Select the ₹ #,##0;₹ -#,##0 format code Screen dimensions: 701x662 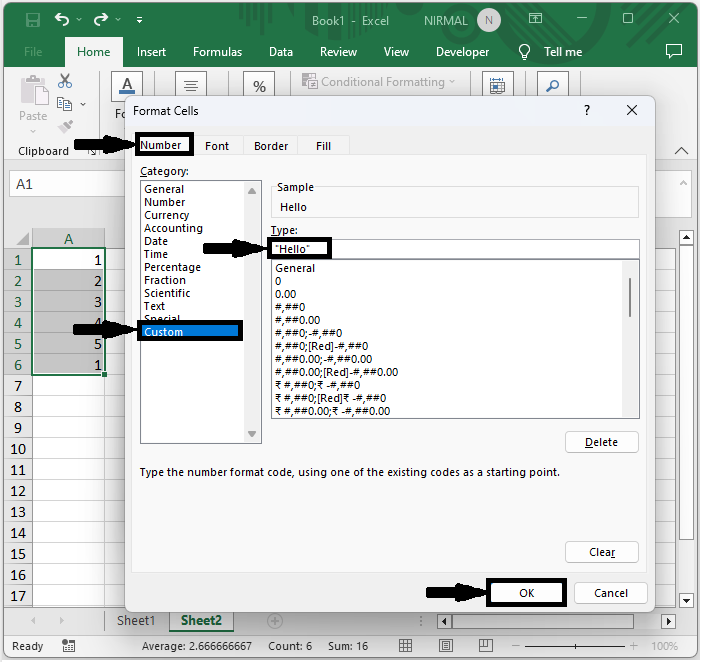(317, 385)
